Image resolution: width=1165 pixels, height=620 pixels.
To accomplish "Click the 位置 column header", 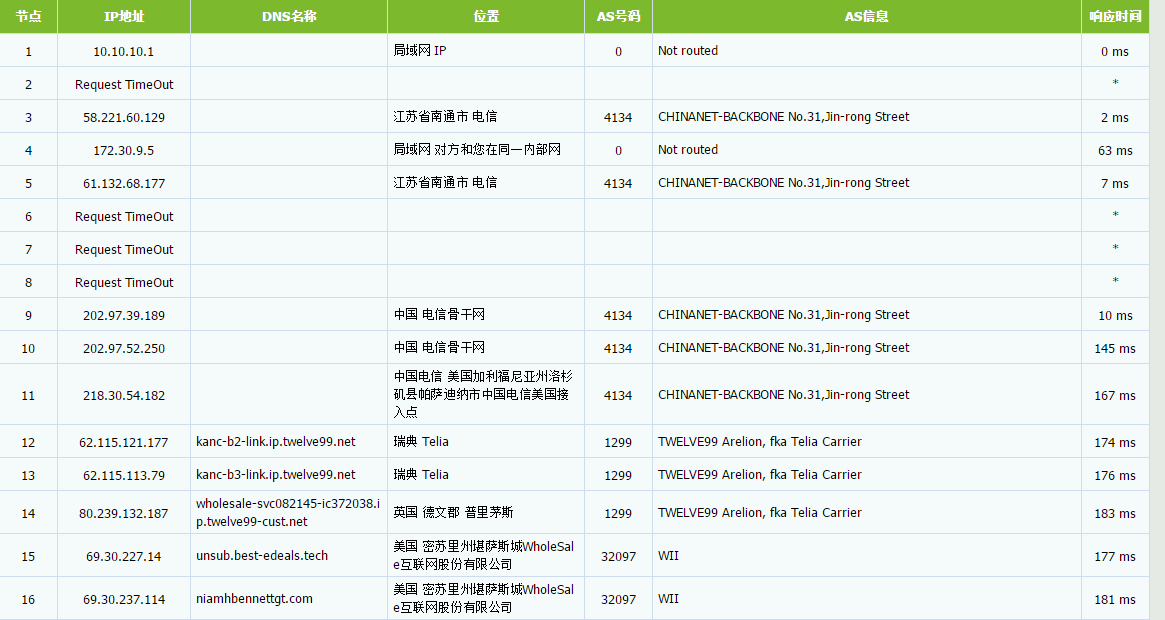I will 486,16.
